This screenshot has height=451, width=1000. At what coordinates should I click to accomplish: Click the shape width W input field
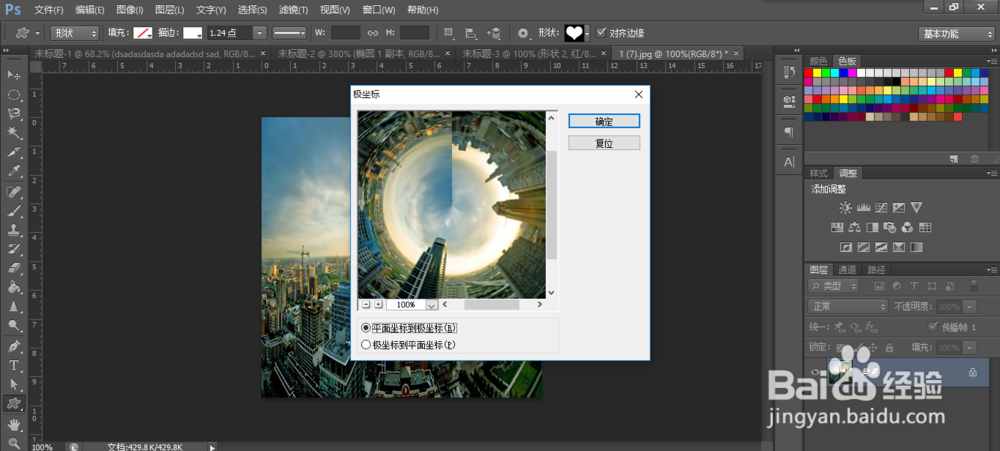[346, 33]
